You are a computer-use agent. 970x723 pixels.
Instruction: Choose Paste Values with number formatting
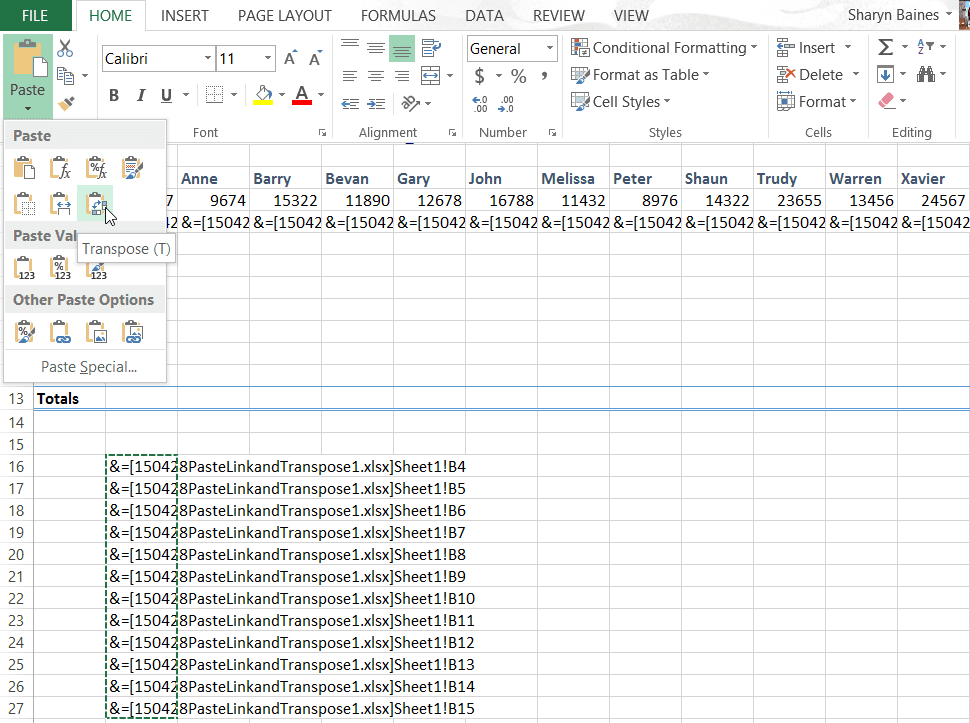tap(61, 267)
